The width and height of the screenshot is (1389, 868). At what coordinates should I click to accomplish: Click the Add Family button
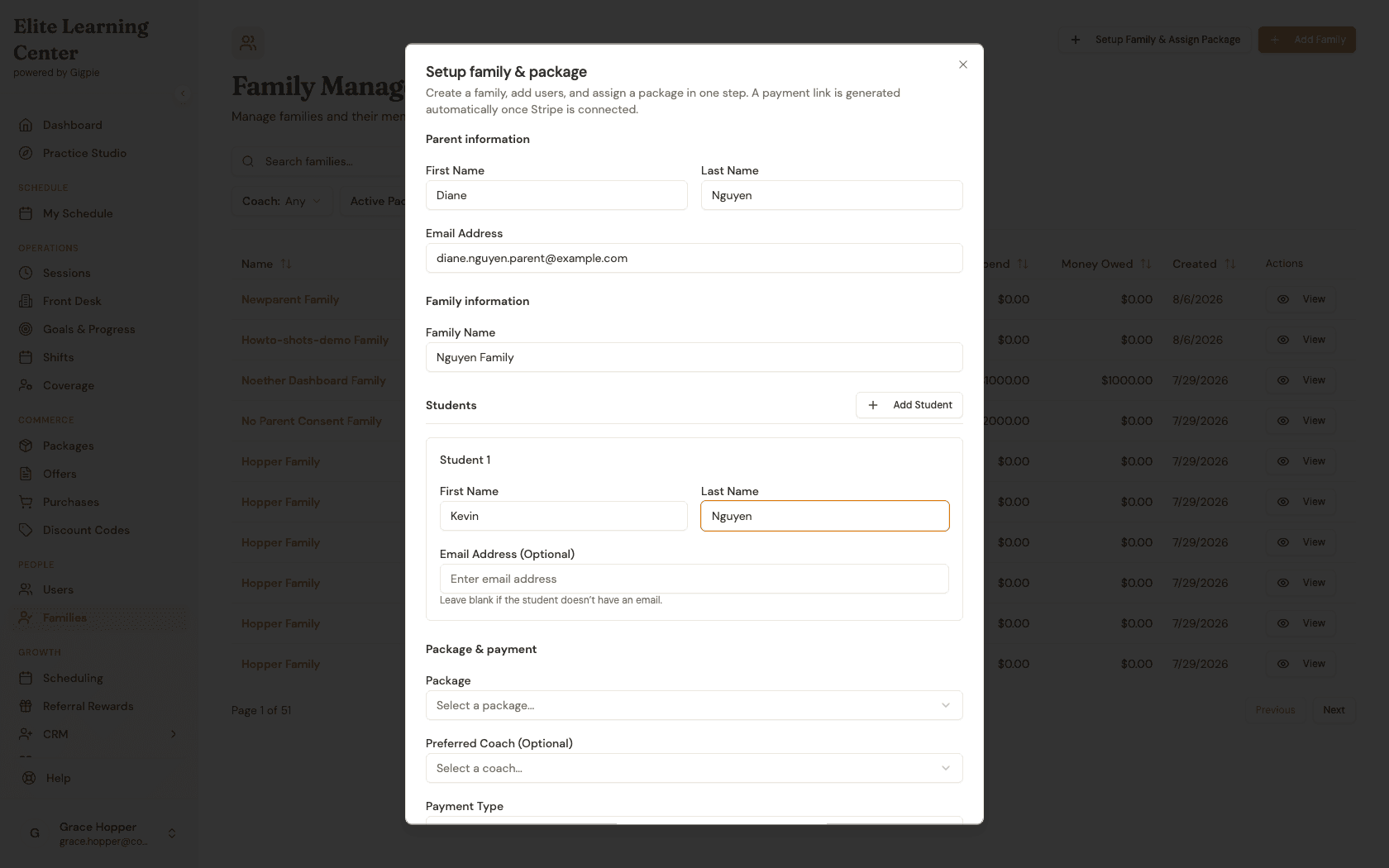tap(1307, 40)
